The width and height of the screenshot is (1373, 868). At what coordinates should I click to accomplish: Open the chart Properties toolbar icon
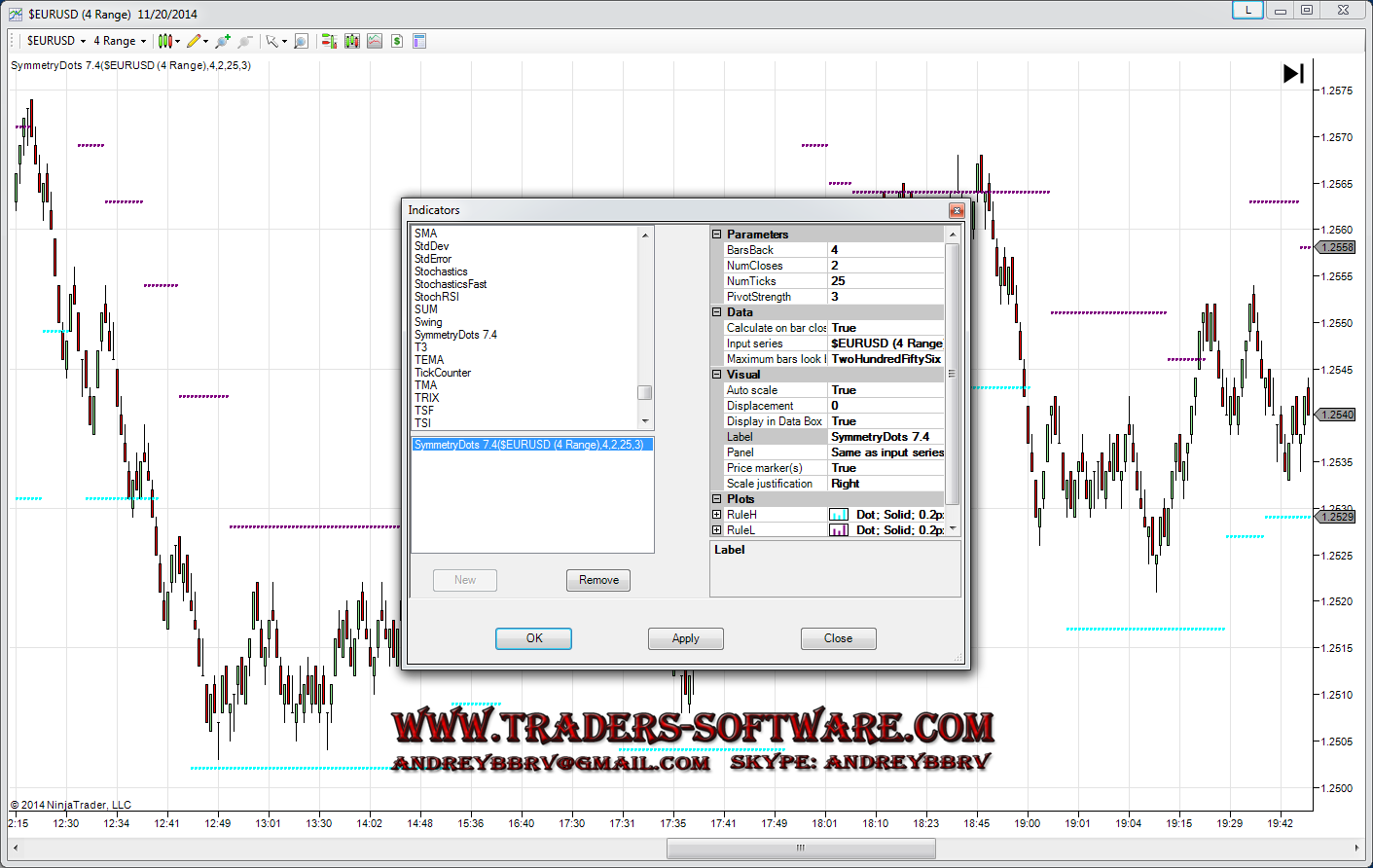click(x=419, y=41)
